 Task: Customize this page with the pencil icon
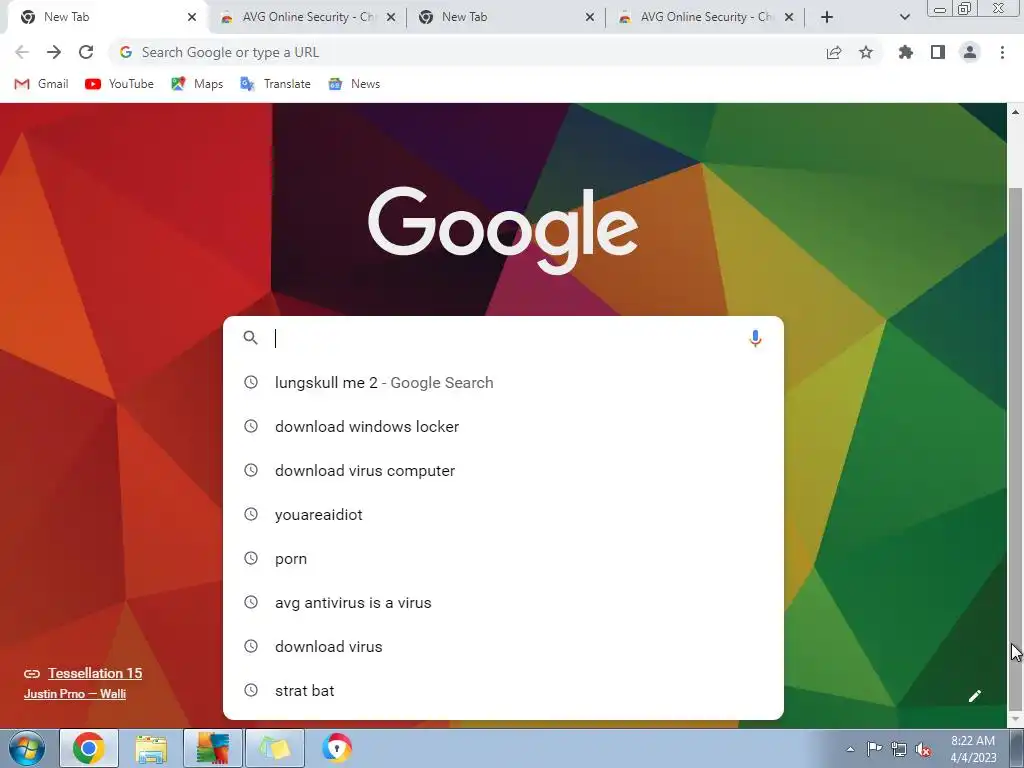tap(974, 696)
